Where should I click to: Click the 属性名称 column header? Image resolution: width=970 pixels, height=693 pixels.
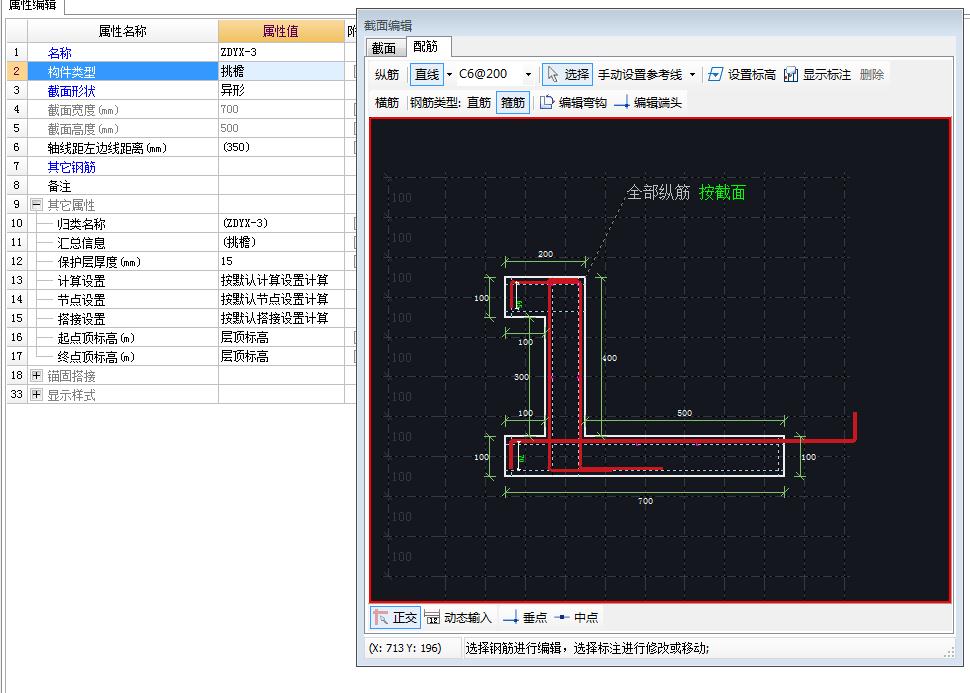click(x=122, y=31)
